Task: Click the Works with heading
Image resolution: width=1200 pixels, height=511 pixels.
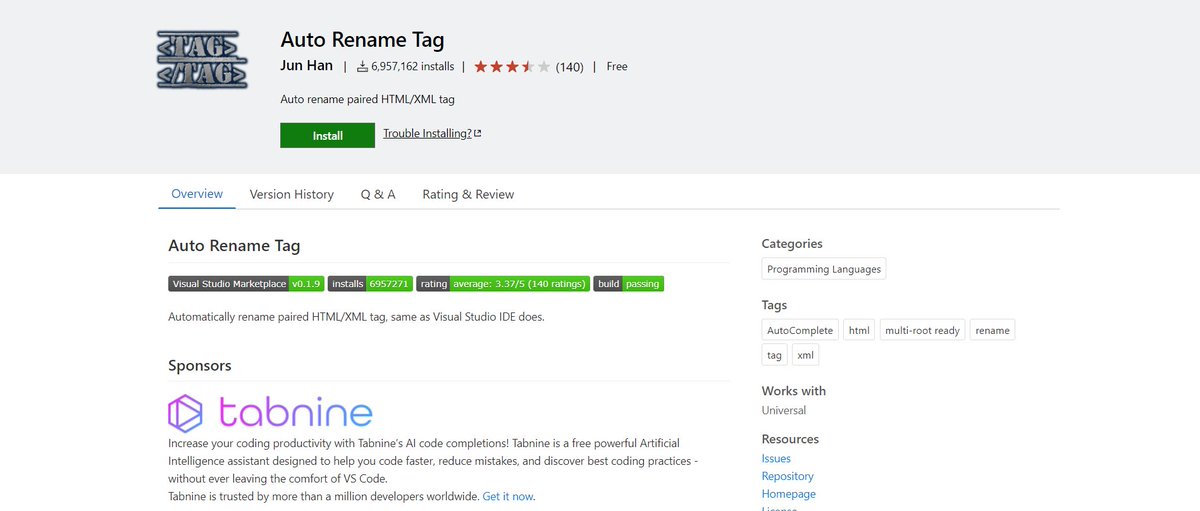Action: [794, 391]
